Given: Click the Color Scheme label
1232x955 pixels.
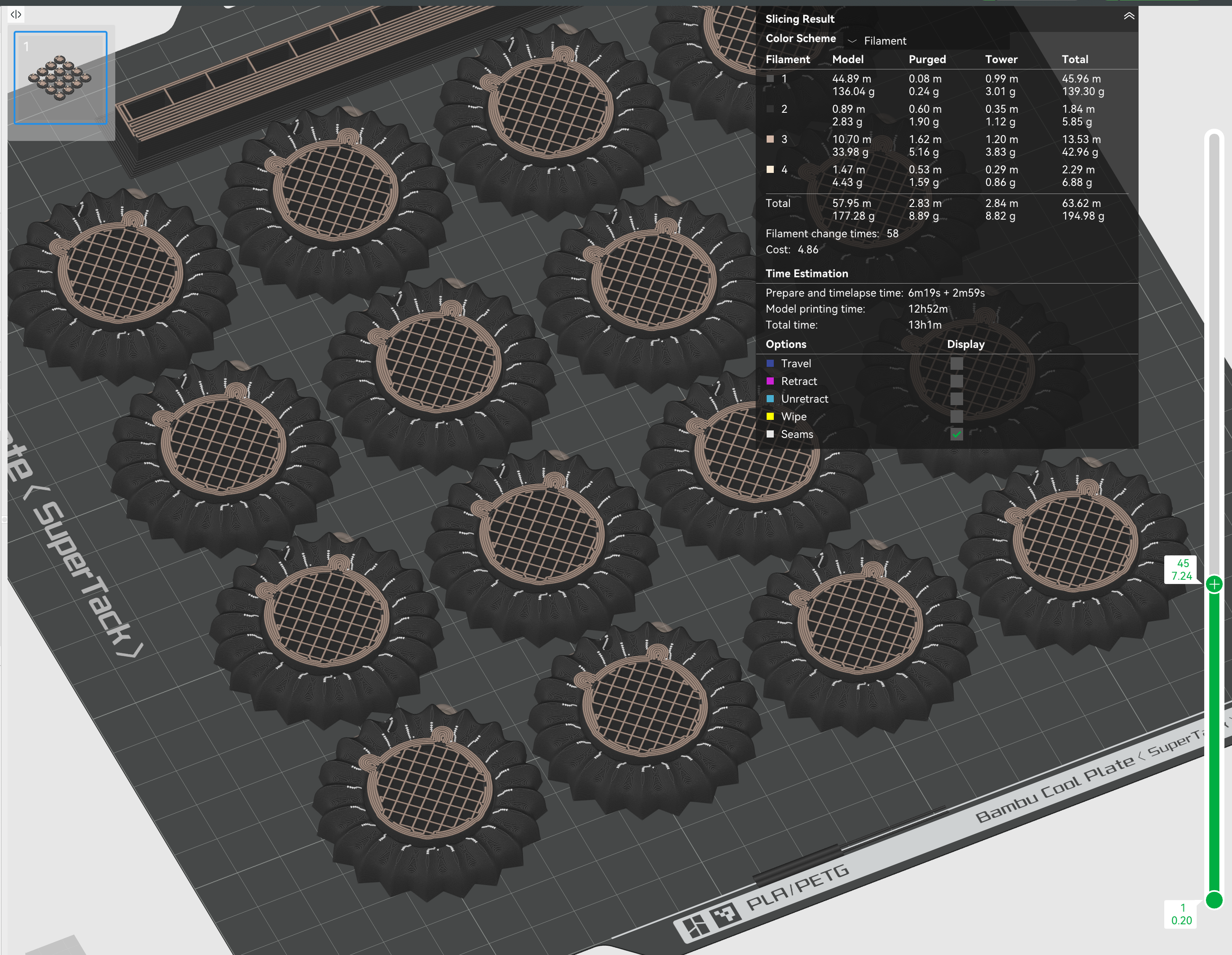Looking at the screenshot, I should pyautogui.click(x=800, y=38).
